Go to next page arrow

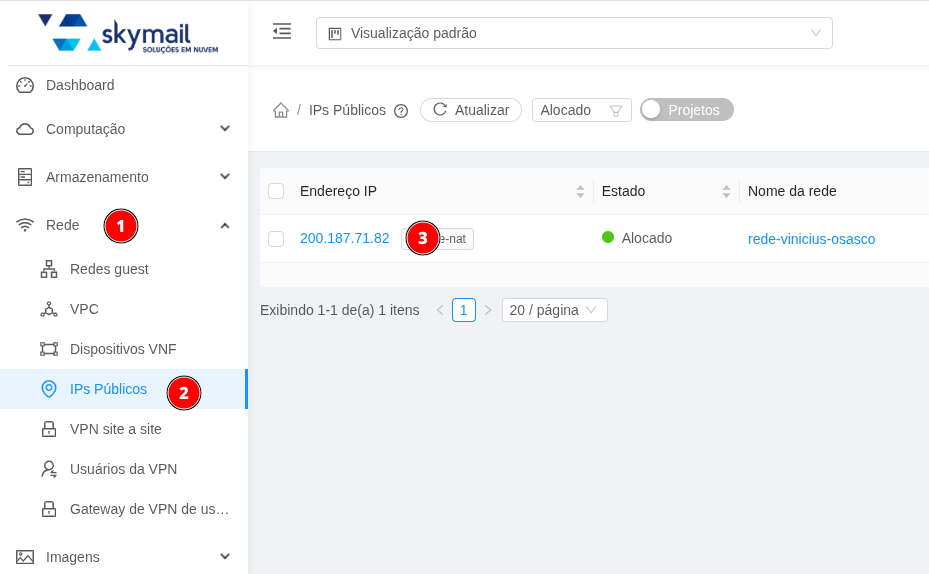coord(488,310)
